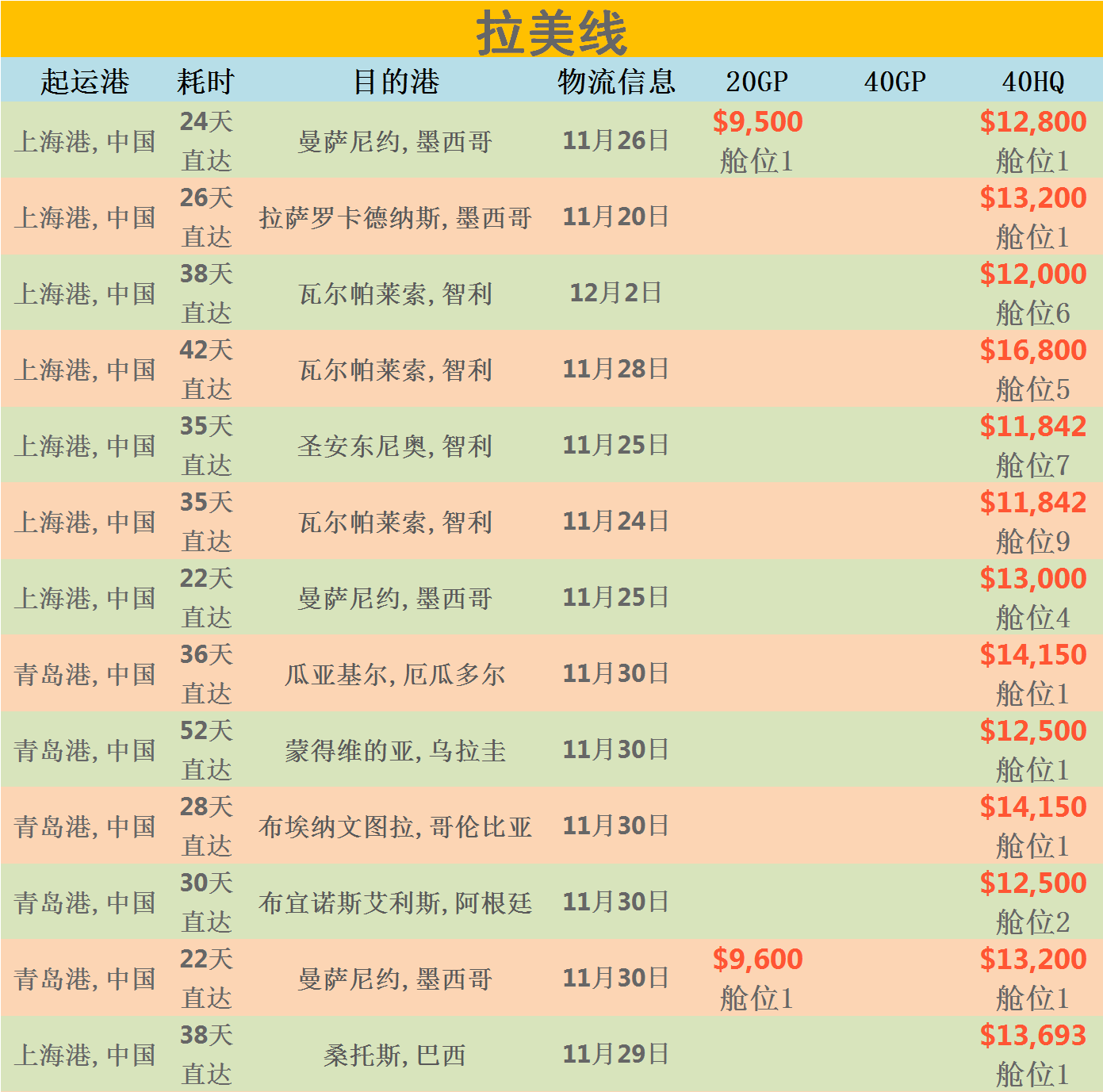The height and width of the screenshot is (1092, 1103).
Task: Click the 物流信息 column header
Action: (616, 81)
